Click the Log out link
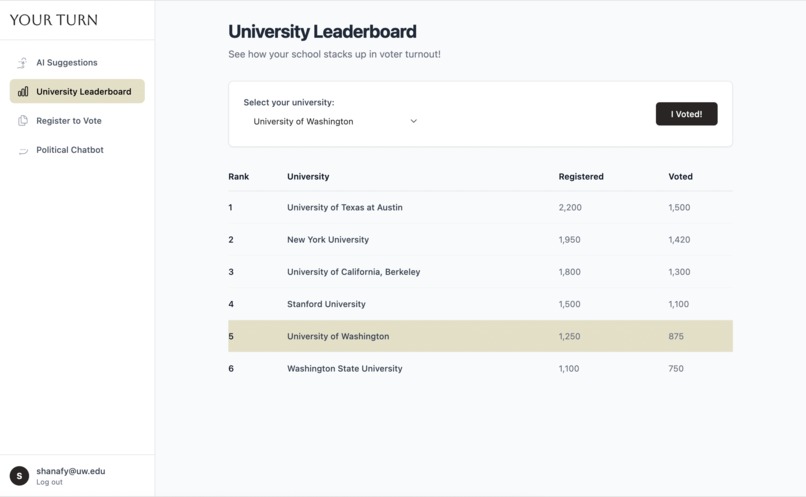This screenshot has height=497, width=806. tap(49, 482)
